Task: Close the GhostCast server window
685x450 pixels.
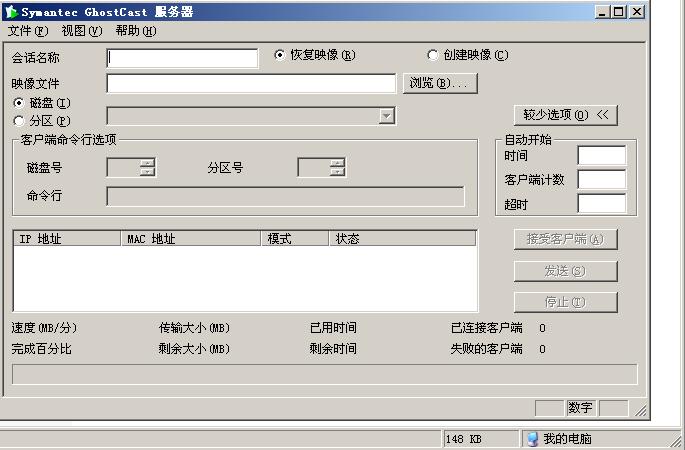Action: 637,12
